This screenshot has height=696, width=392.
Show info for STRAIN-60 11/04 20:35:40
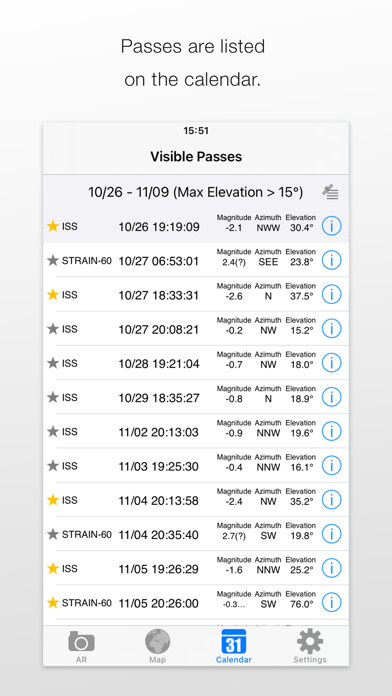(x=331, y=534)
